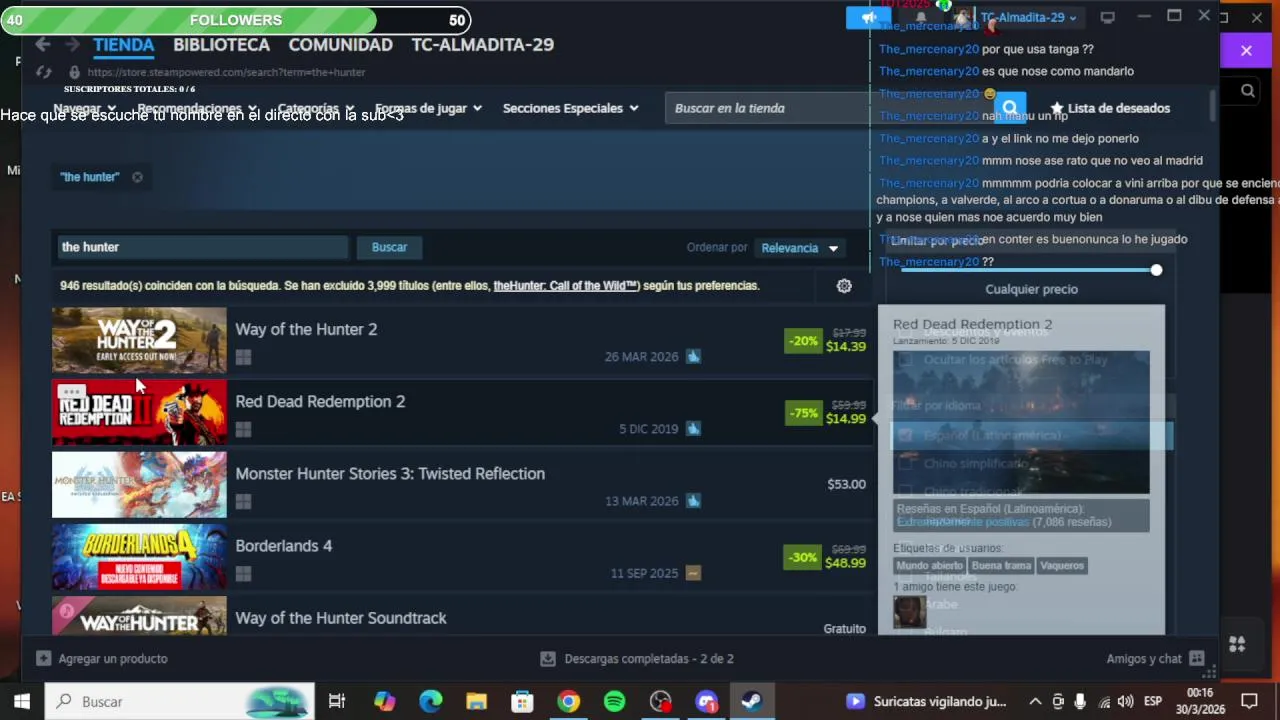The width and height of the screenshot is (1280, 720).
Task: Check Chino tradicional language filter
Action: click(x=905, y=491)
